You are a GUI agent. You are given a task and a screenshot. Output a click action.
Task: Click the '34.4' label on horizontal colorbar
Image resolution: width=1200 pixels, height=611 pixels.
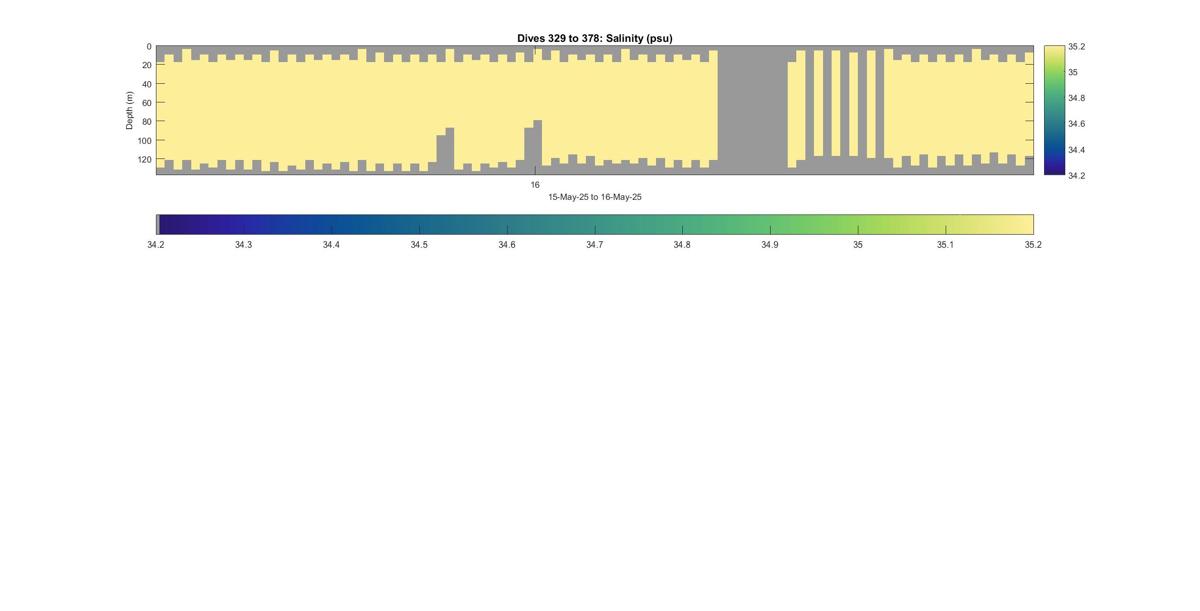click(x=331, y=245)
